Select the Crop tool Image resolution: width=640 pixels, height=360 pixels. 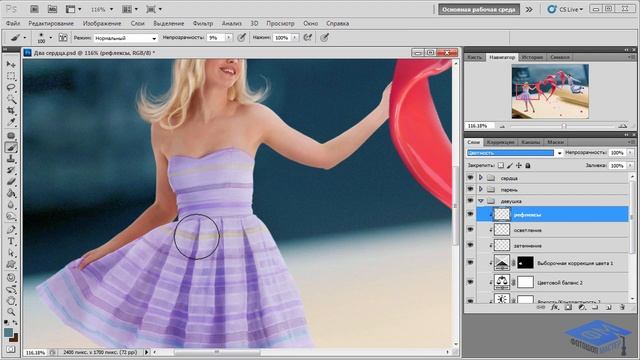11,110
